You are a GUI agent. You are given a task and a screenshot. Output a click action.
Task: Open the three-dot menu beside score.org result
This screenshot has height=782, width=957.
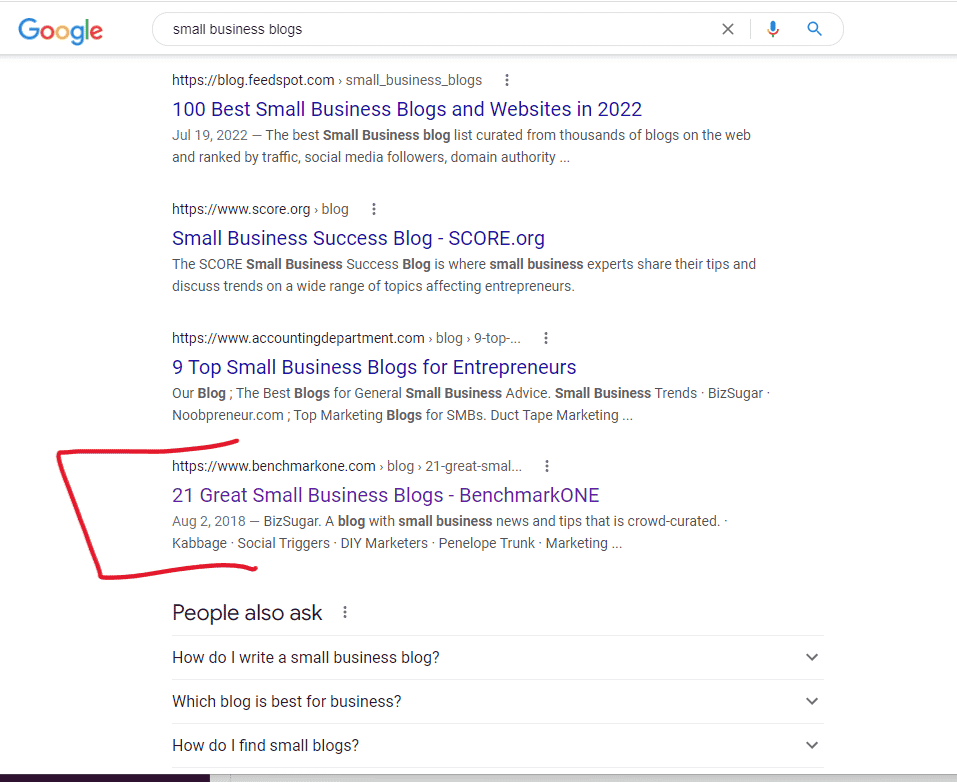pos(374,209)
